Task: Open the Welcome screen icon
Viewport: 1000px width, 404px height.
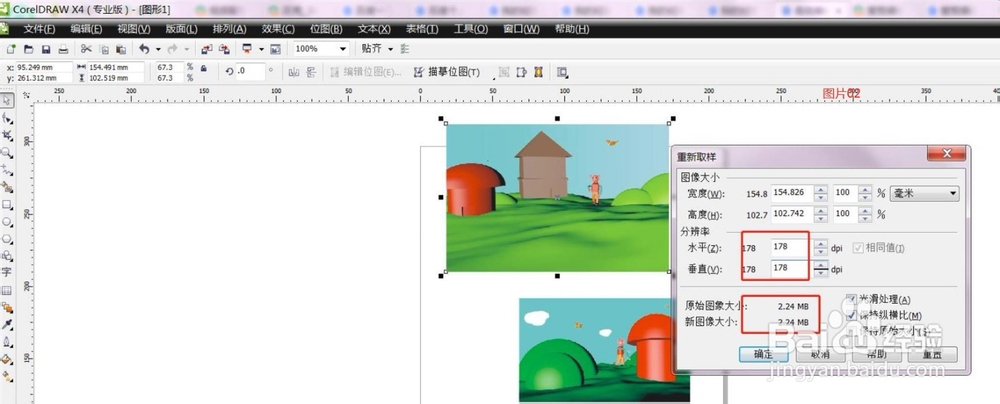Action: tap(276, 49)
